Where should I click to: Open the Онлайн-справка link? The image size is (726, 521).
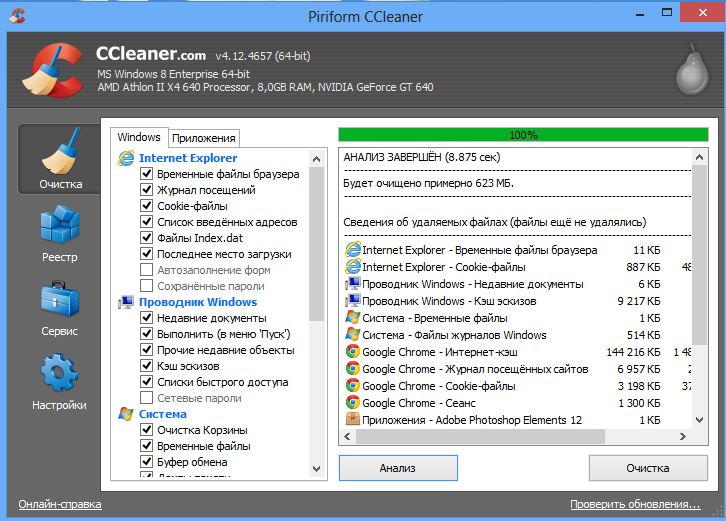coord(60,504)
